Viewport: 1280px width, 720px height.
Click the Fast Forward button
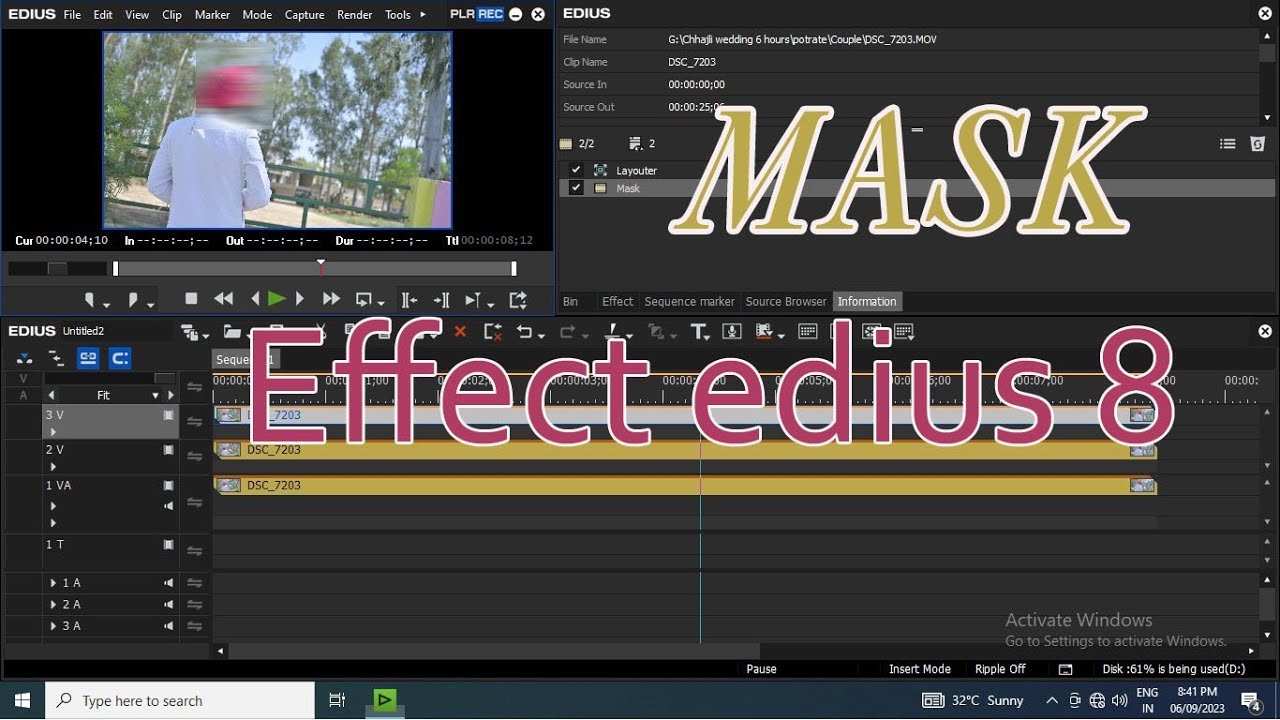[x=331, y=299]
